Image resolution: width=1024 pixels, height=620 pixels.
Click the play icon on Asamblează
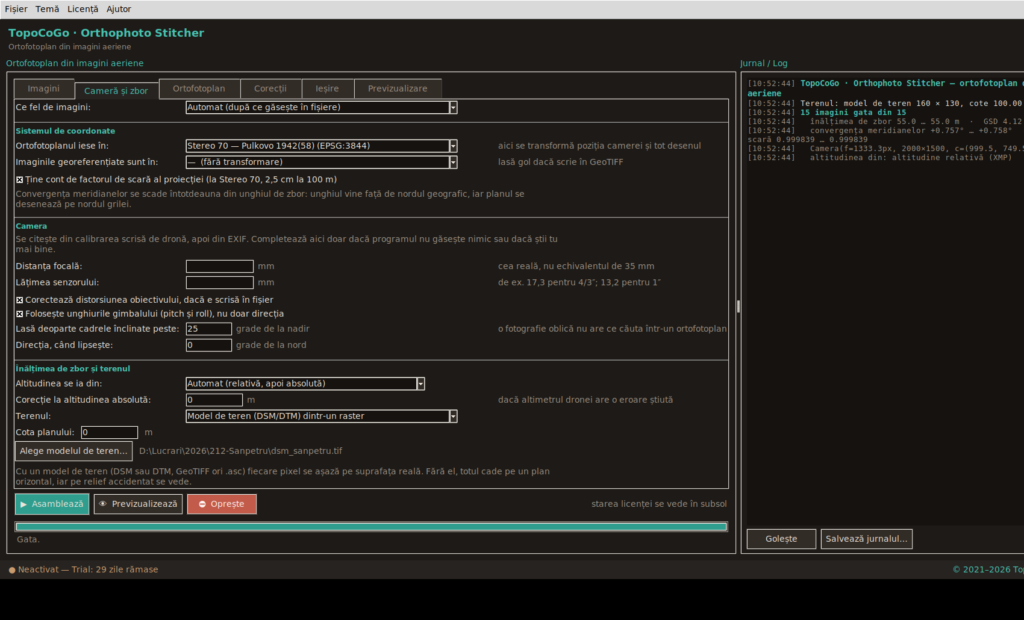(24, 504)
